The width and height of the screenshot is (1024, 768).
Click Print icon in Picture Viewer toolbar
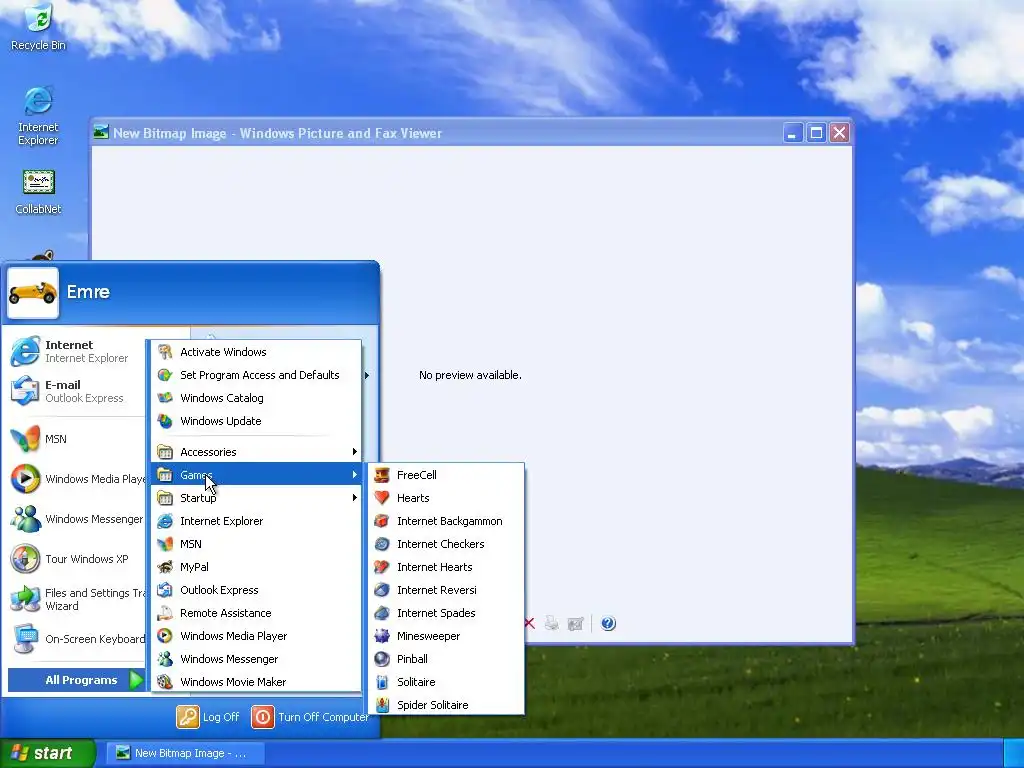552,624
